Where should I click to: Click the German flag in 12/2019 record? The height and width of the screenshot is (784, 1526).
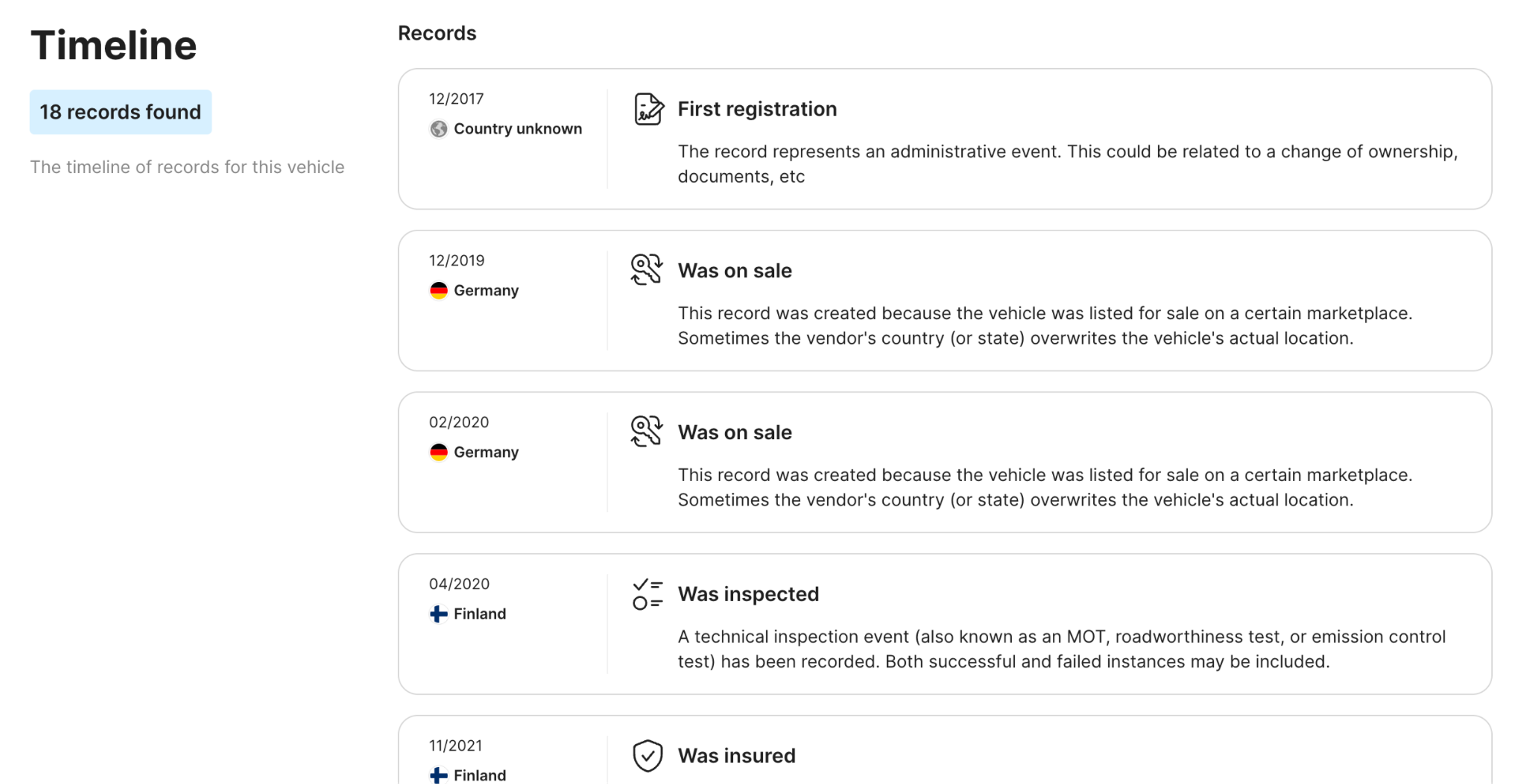point(438,290)
